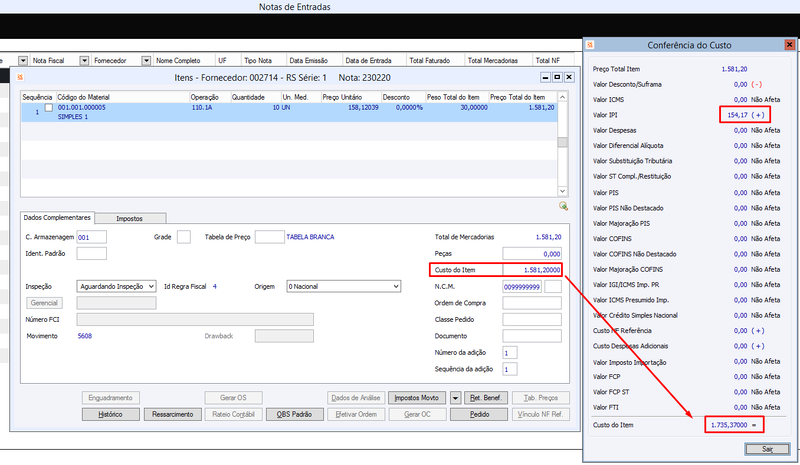Click the N.C.M. field
The height and width of the screenshot is (465, 800).
point(522,286)
